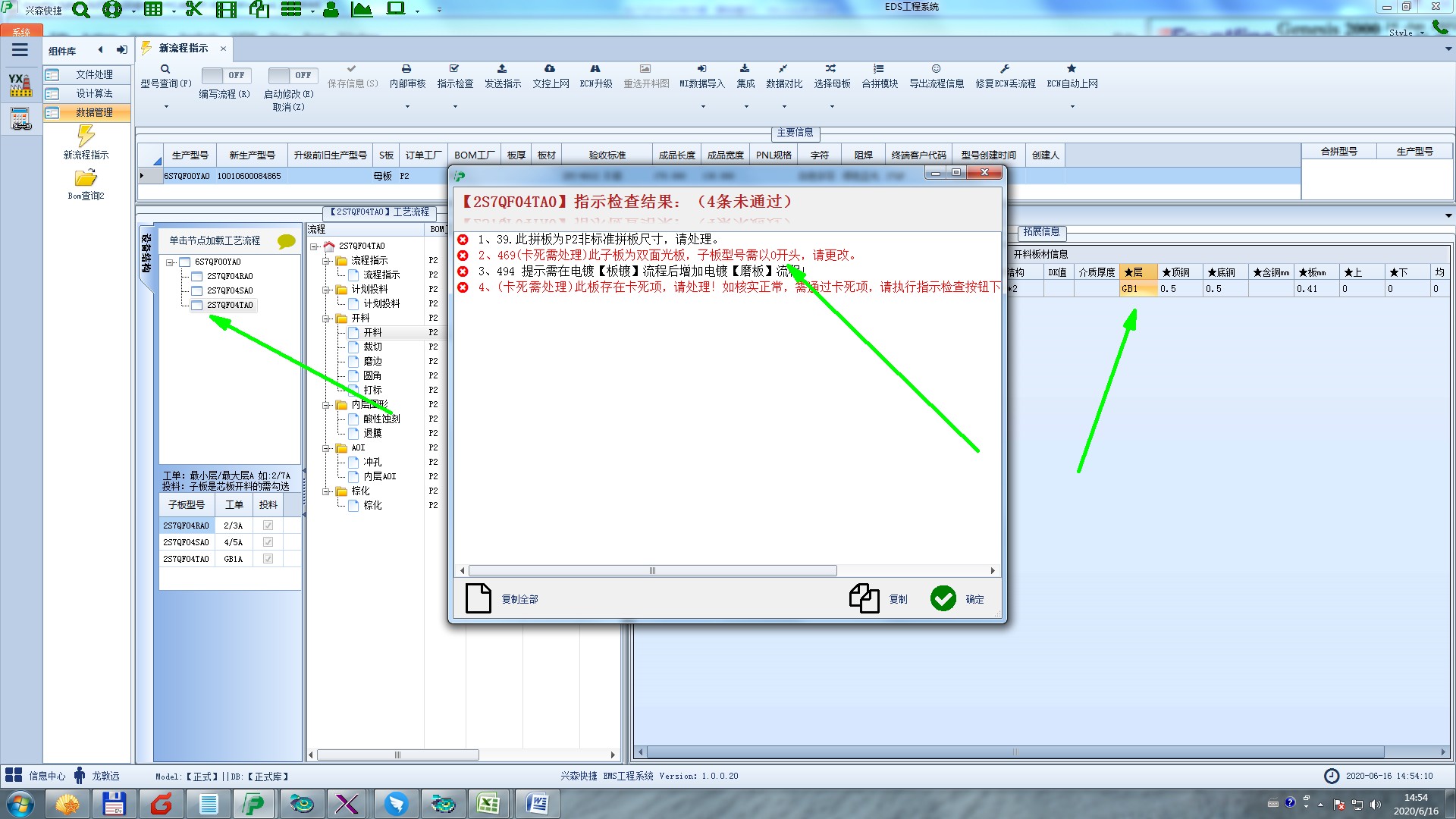This screenshot has width=1456, height=819.
Task: Switch to the 系统 ribbon tab
Action: [21, 31]
